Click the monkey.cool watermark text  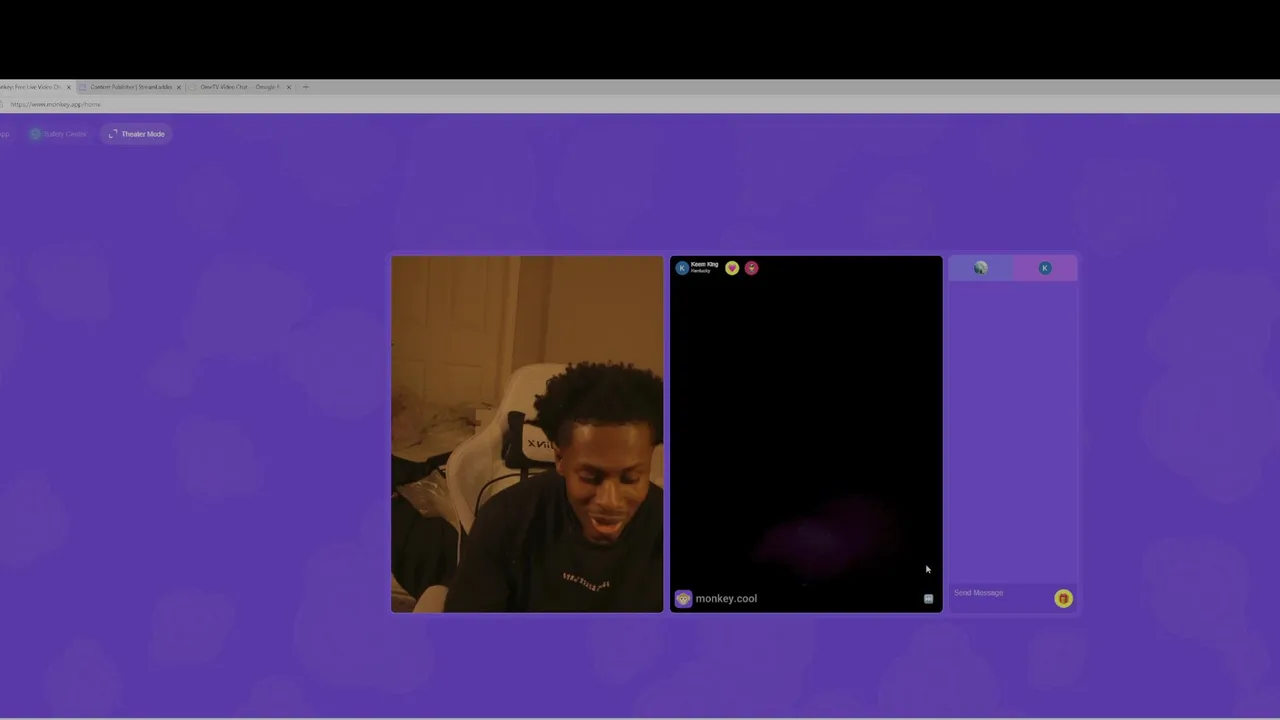coord(726,598)
